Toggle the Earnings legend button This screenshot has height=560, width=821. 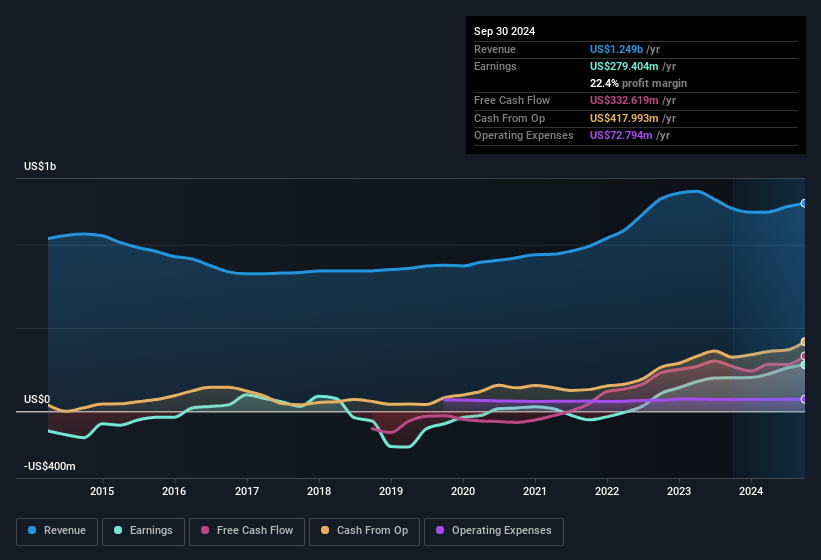click(x=143, y=531)
